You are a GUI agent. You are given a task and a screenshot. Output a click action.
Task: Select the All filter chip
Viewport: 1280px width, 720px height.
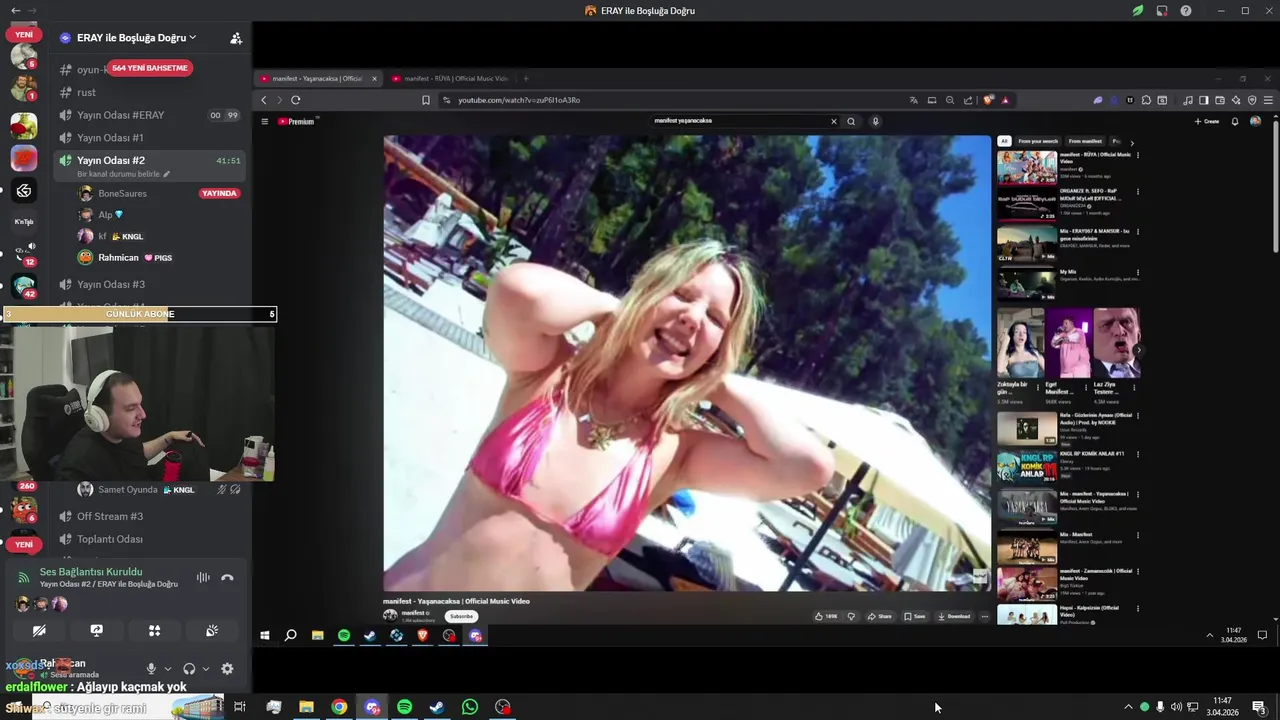coord(1004,141)
